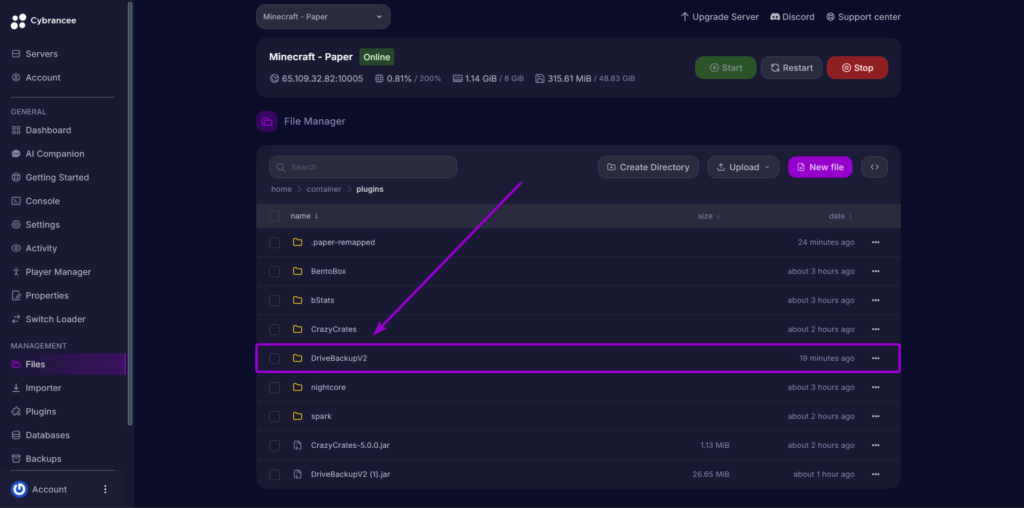The width and height of the screenshot is (1024, 508).
Task: Click the Cybrancee logo icon
Action: pos(18,21)
